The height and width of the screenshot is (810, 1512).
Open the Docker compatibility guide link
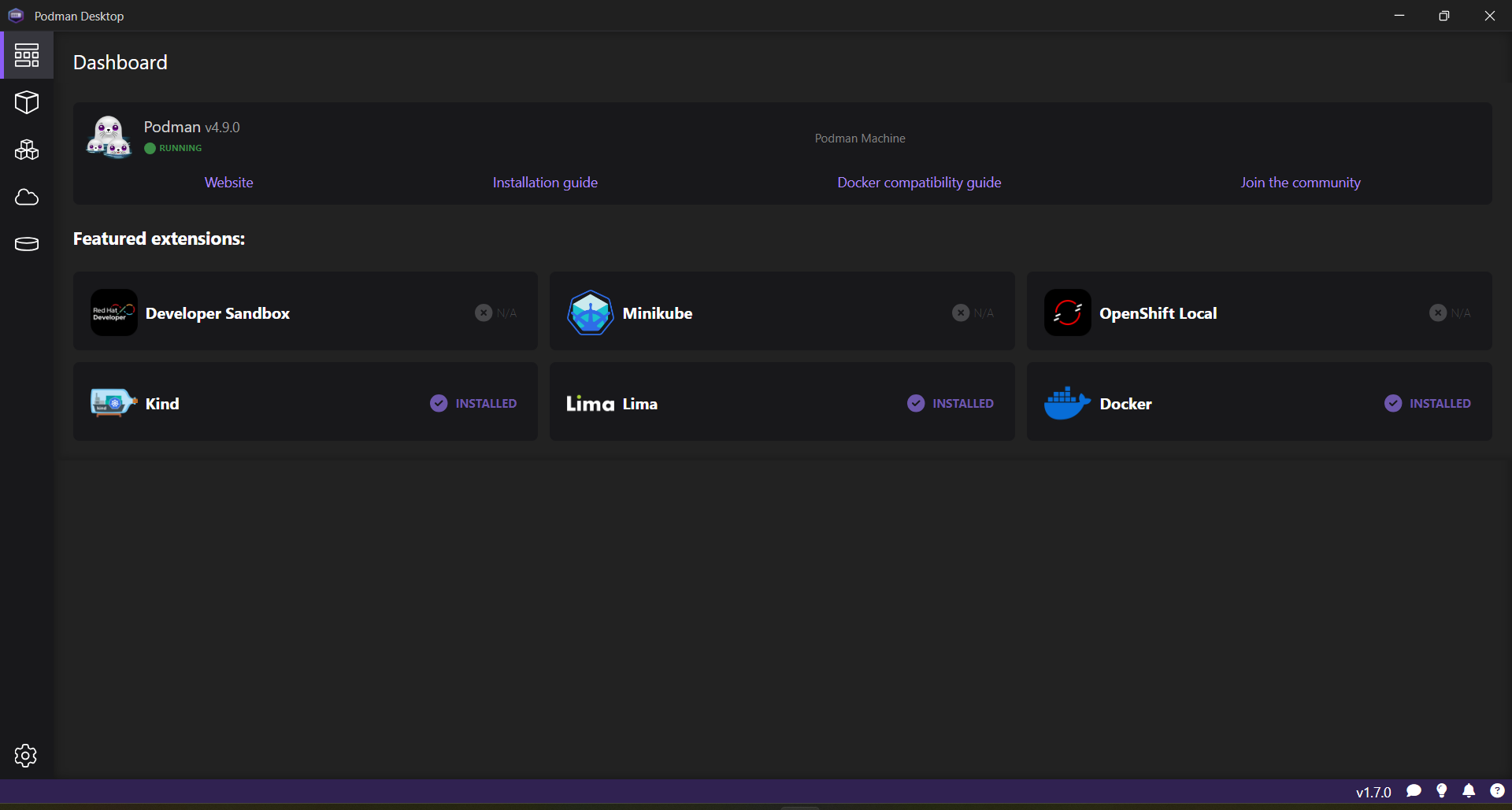coord(919,183)
